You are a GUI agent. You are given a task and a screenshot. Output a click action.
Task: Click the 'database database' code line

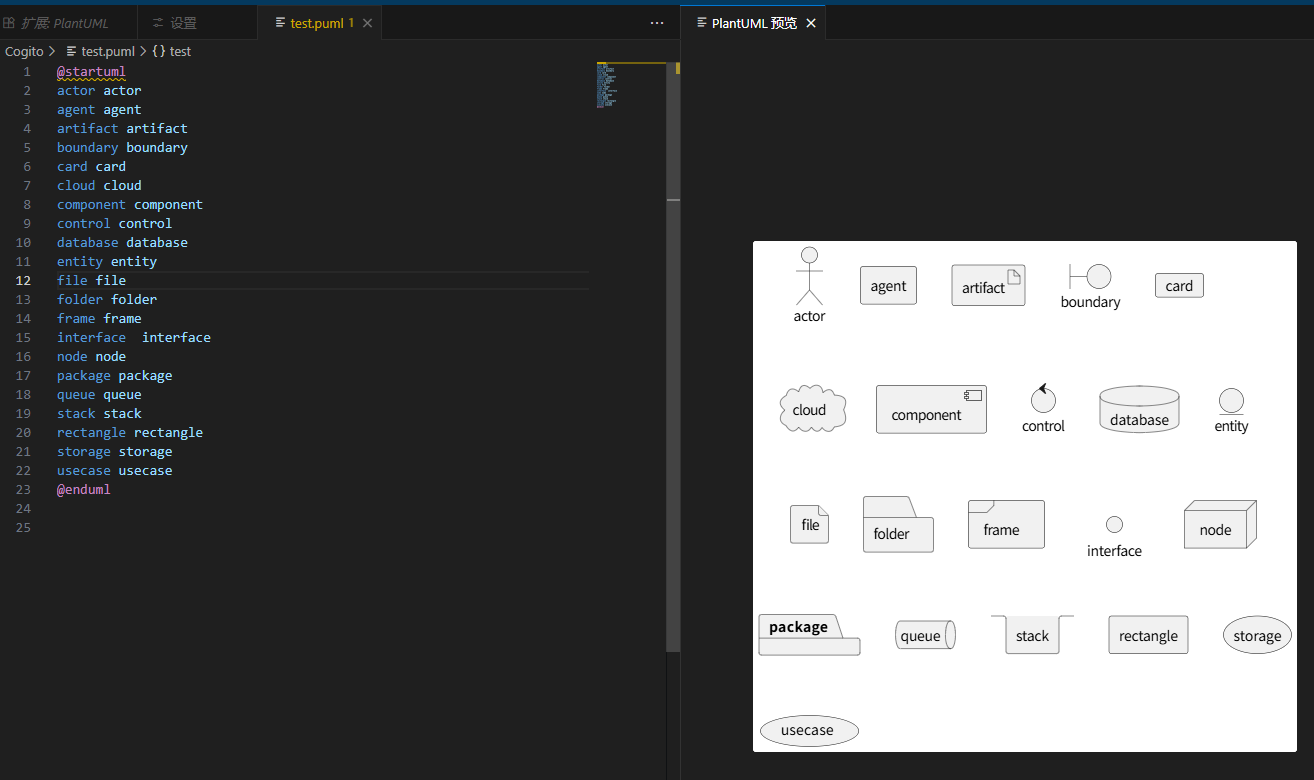pos(122,242)
